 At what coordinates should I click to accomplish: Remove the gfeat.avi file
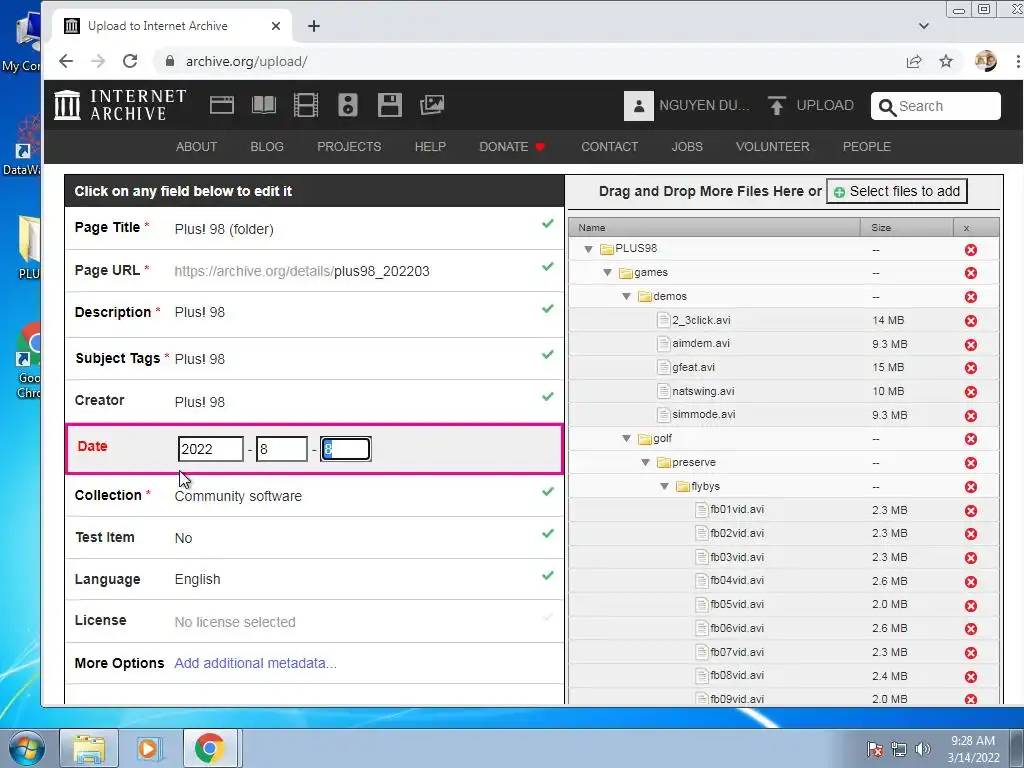click(970, 368)
